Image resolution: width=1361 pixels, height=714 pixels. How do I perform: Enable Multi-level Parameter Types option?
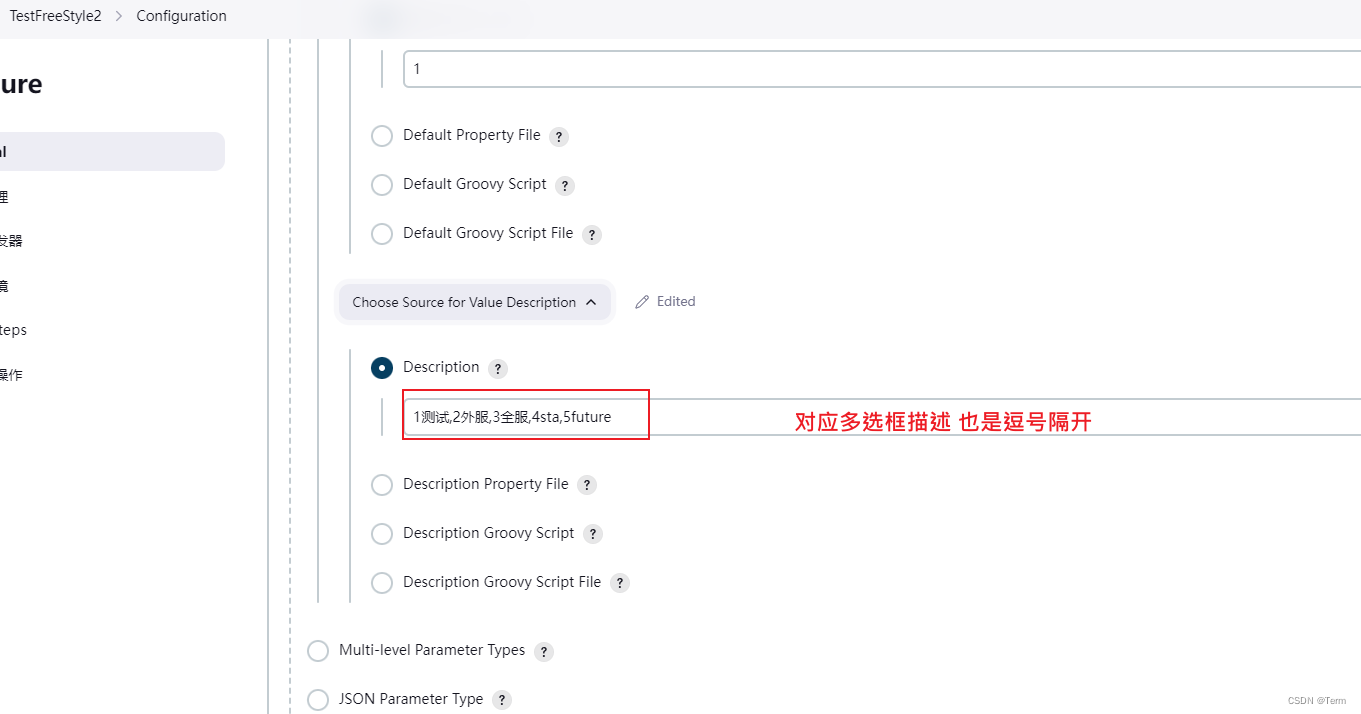317,650
